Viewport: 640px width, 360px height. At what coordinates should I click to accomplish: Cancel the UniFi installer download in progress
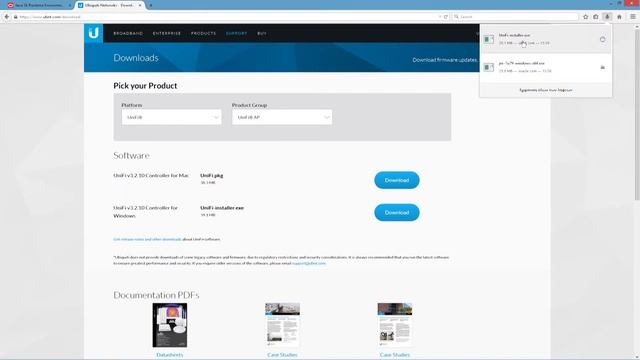click(602, 39)
